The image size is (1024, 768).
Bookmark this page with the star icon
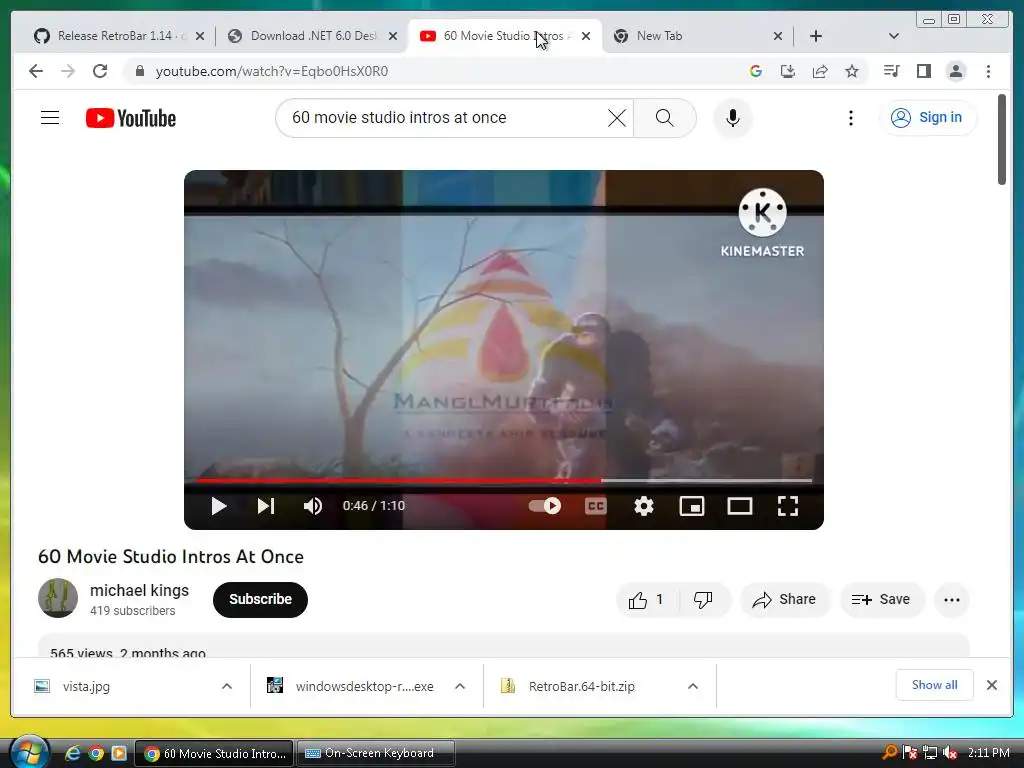pos(852,71)
